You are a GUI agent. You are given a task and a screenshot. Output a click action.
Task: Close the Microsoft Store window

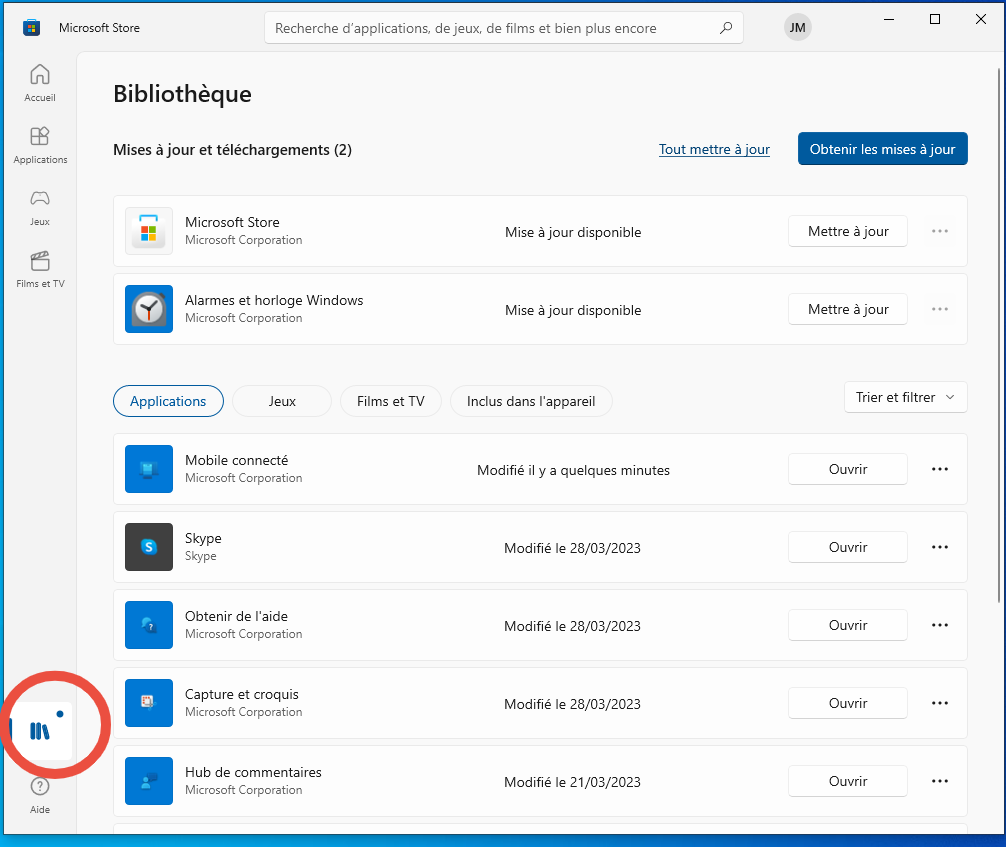(981, 19)
